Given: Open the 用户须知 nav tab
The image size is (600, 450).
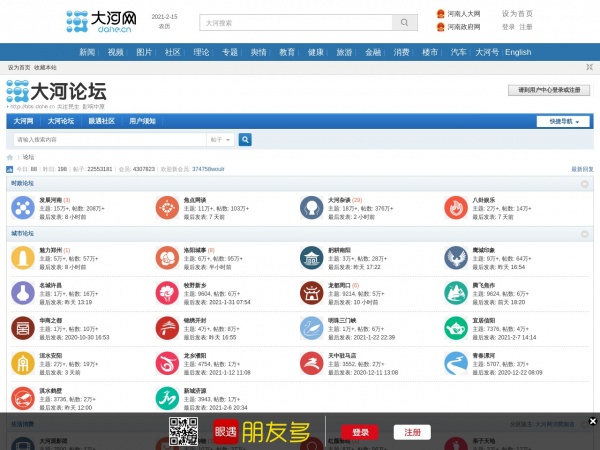Looking at the screenshot, I should (x=142, y=121).
